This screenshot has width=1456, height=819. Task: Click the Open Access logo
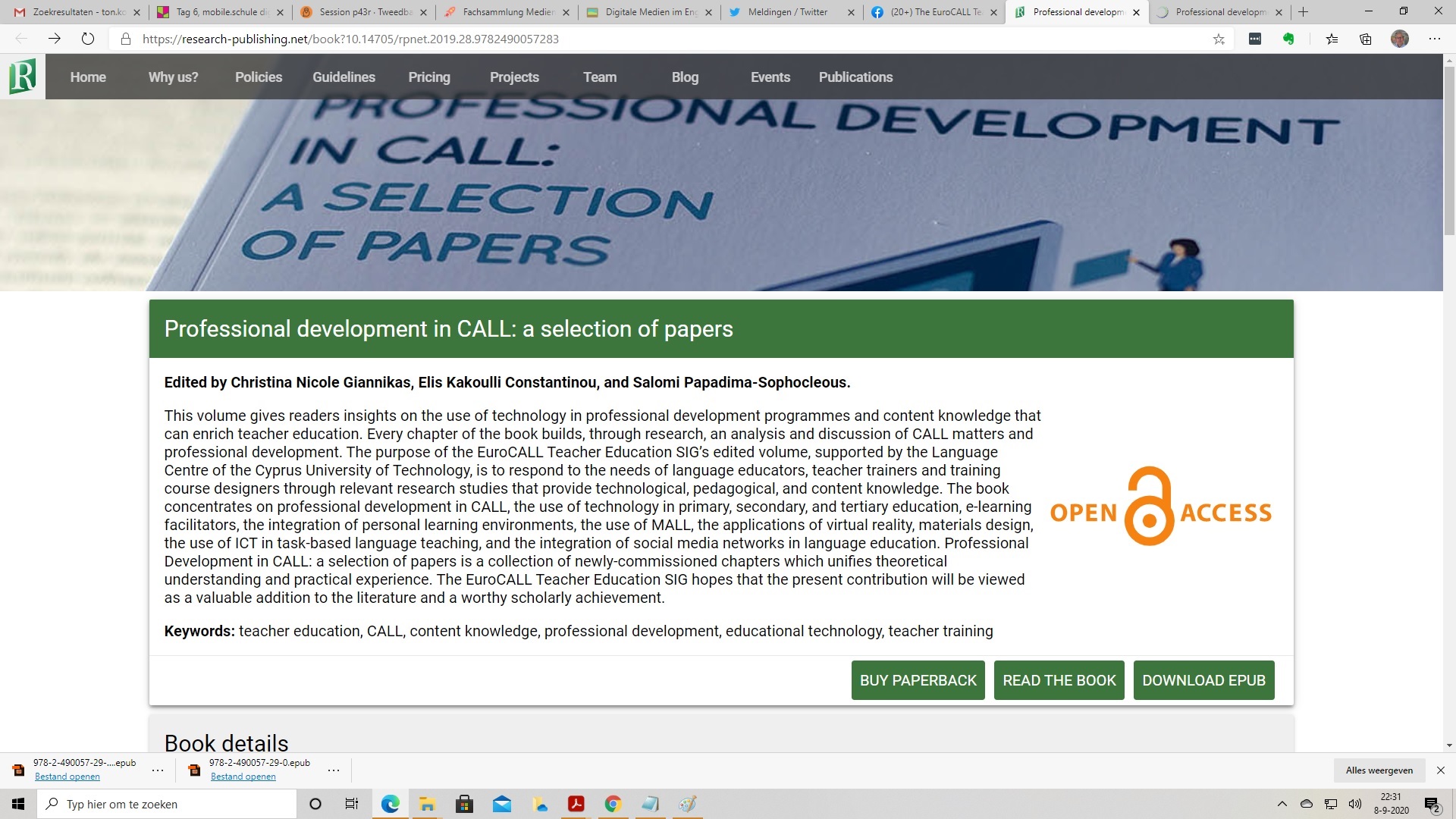[x=1160, y=507]
